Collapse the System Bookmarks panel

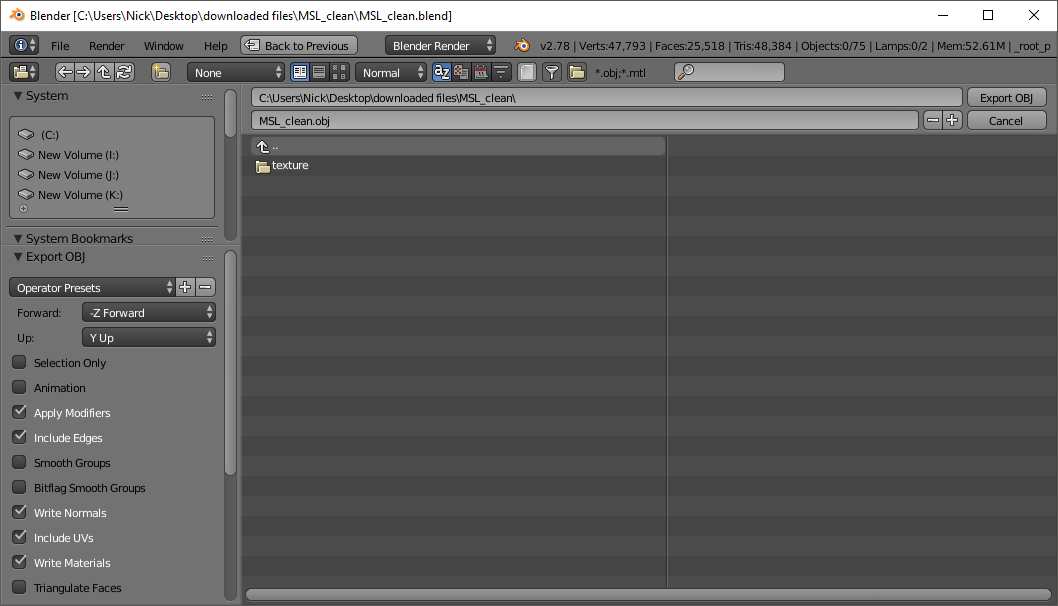pos(18,238)
